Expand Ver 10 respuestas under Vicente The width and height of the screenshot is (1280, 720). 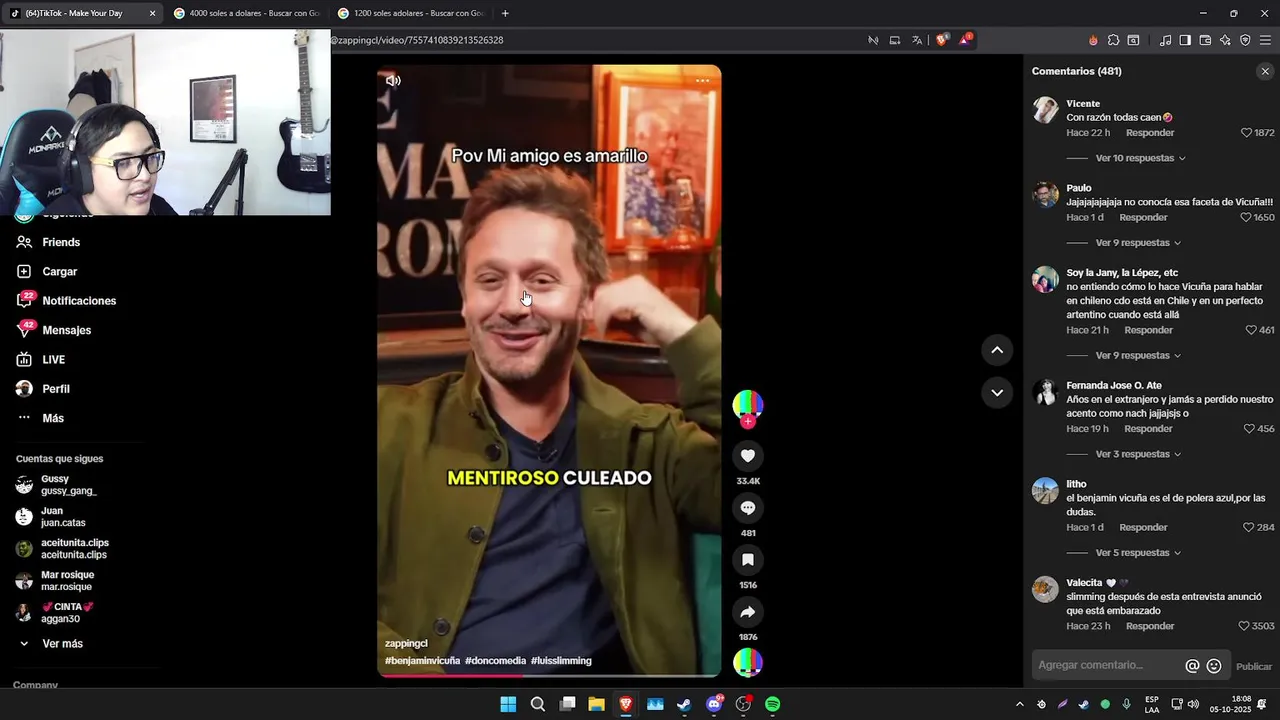click(1140, 158)
